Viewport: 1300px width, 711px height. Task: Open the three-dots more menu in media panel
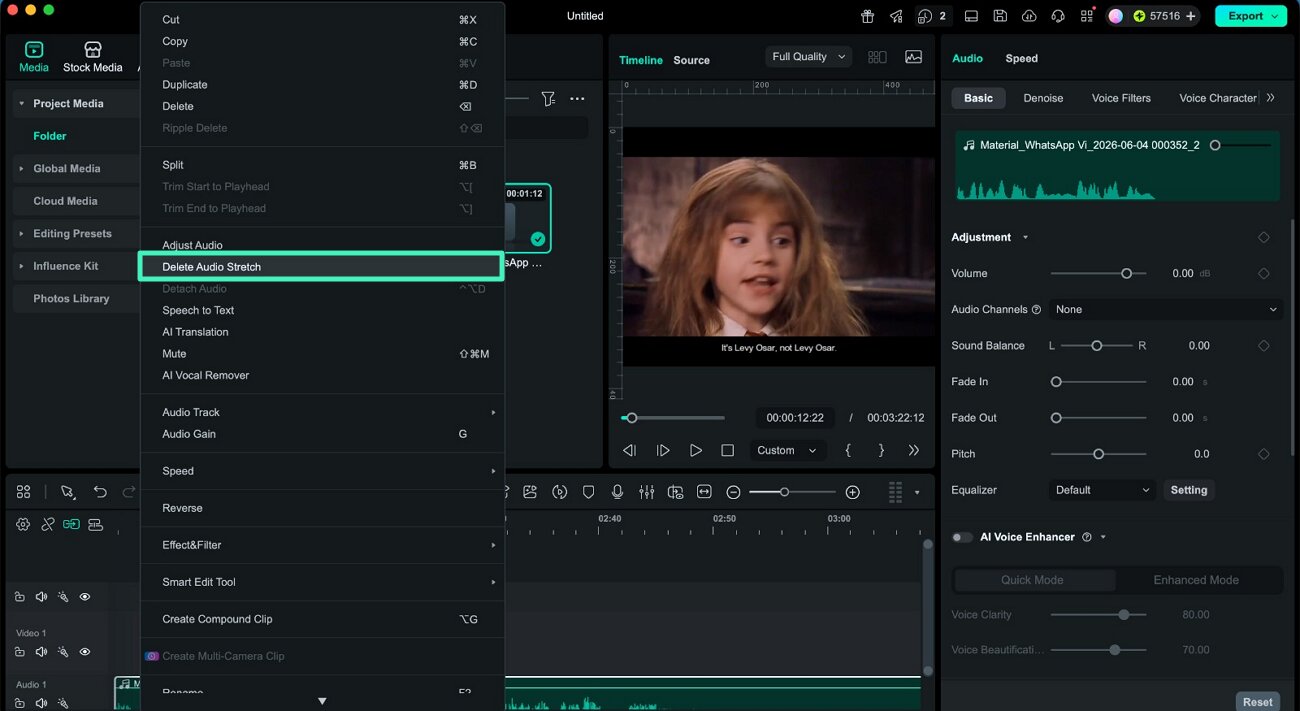(x=577, y=98)
